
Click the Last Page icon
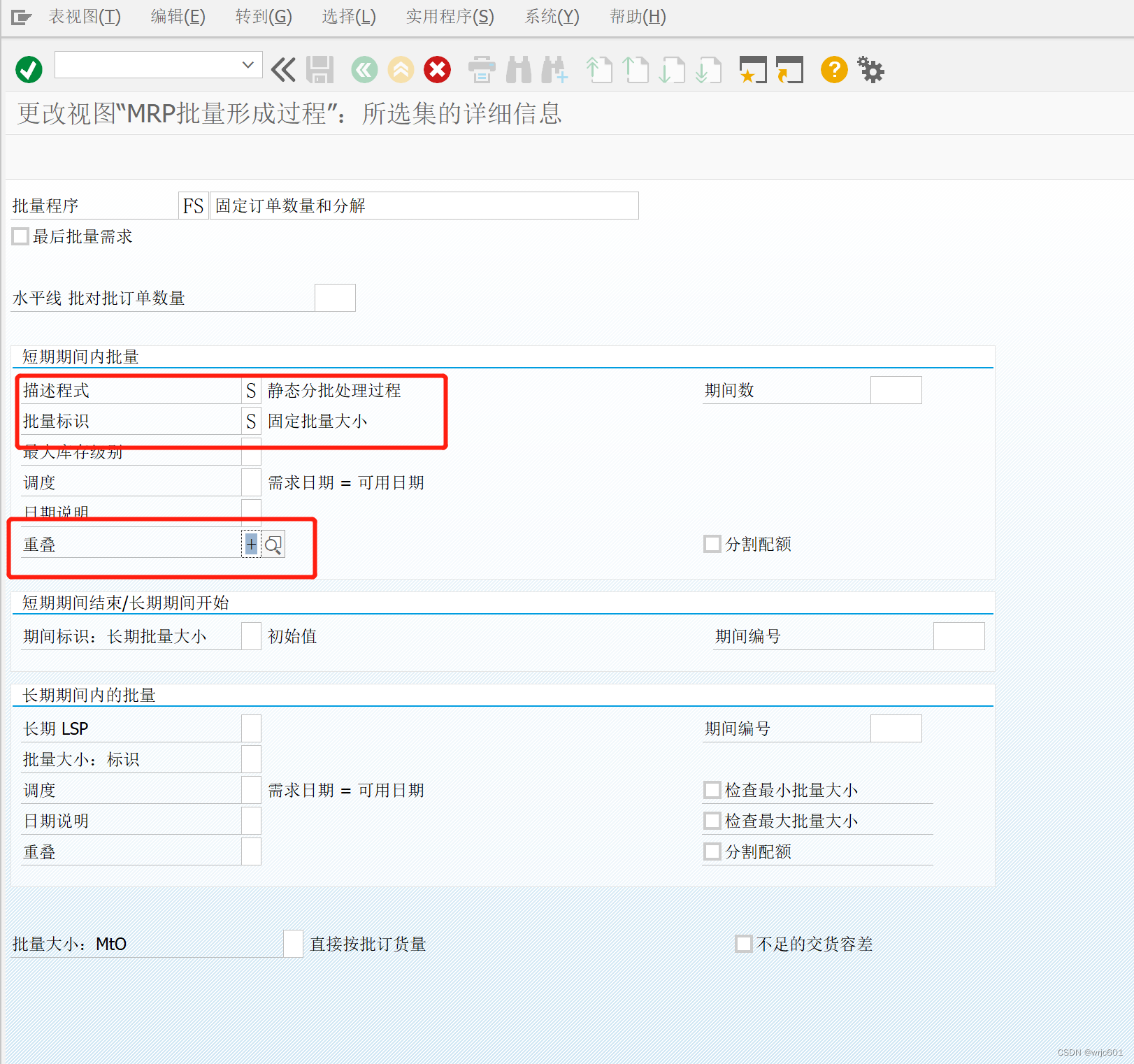click(708, 69)
